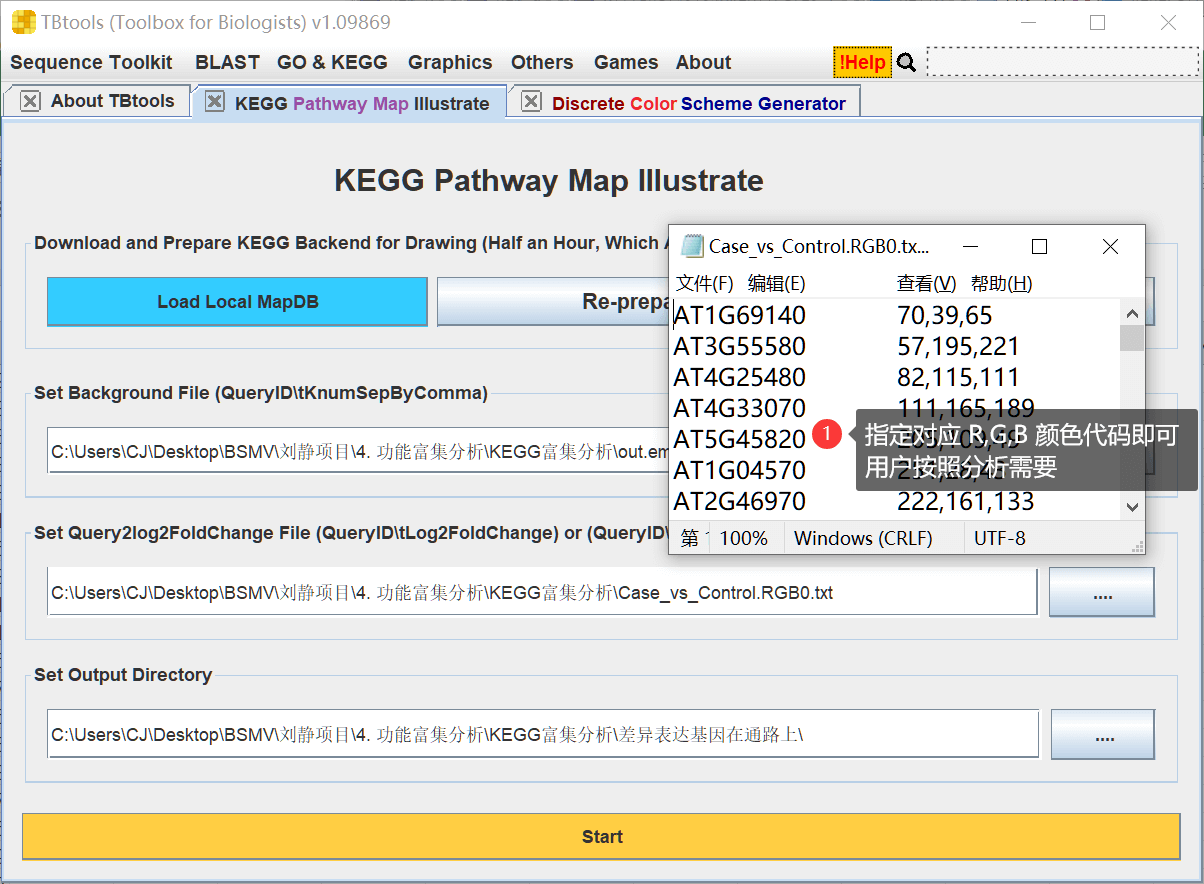Image resolution: width=1204 pixels, height=884 pixels.
Task: Click gene ID AT4G33070 in Notepad
Action: [x=740, y=408]
